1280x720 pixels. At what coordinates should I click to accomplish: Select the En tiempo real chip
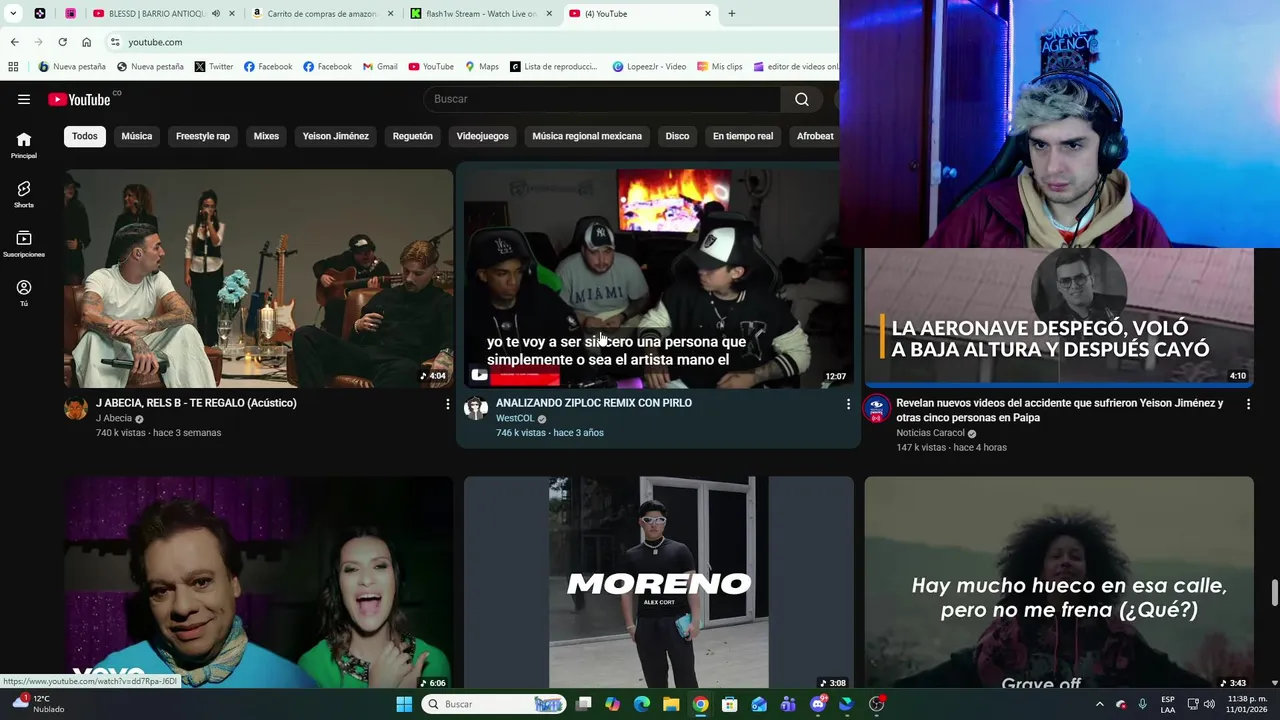click(x=743, y=136)
